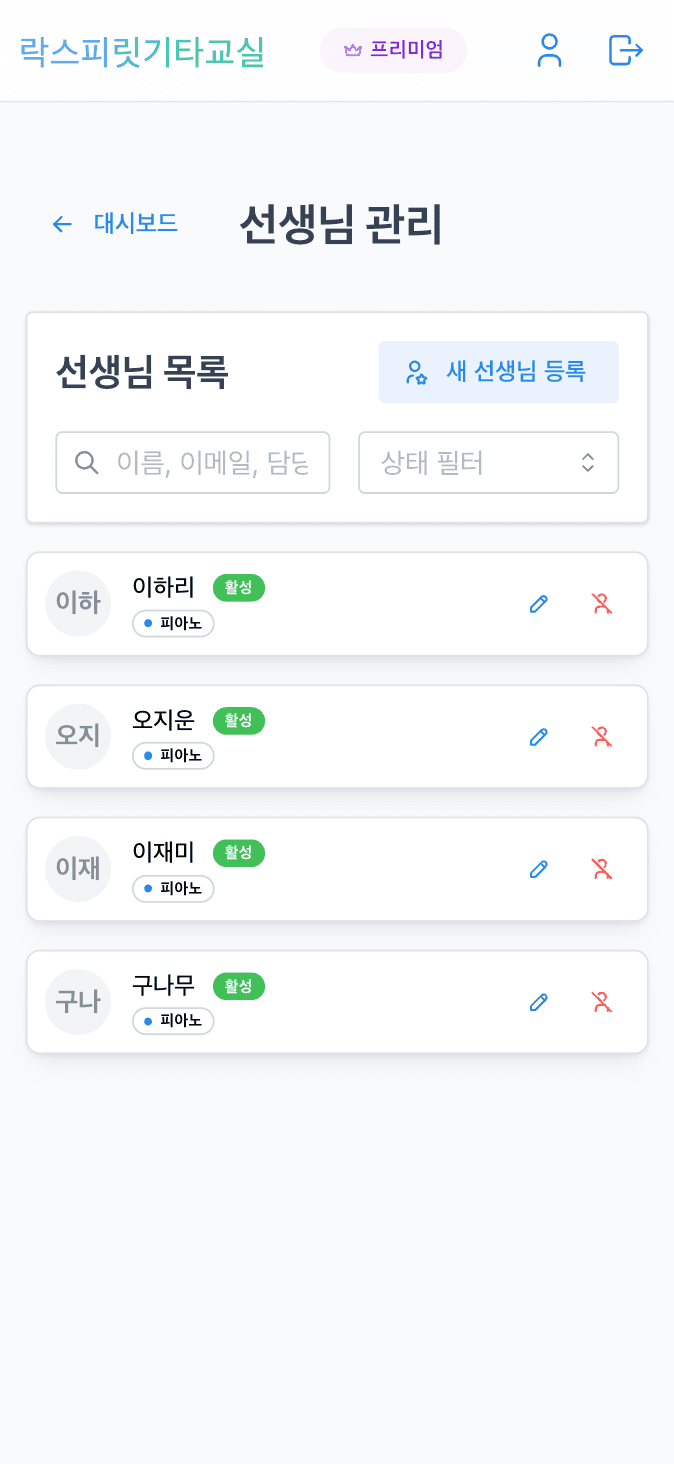Click the 프리미엄 badge in header
Viewport: 674px width, 1464px height.
tap(393, 50)
